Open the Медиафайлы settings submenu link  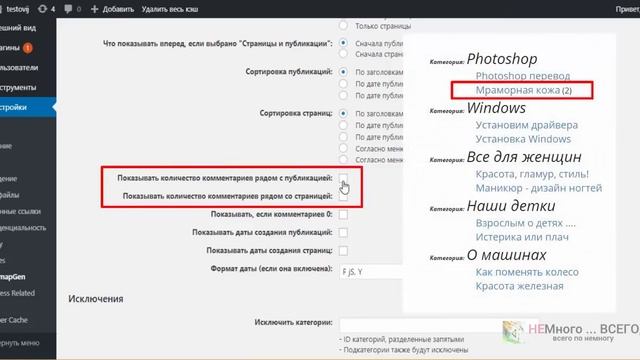point(10,195)
